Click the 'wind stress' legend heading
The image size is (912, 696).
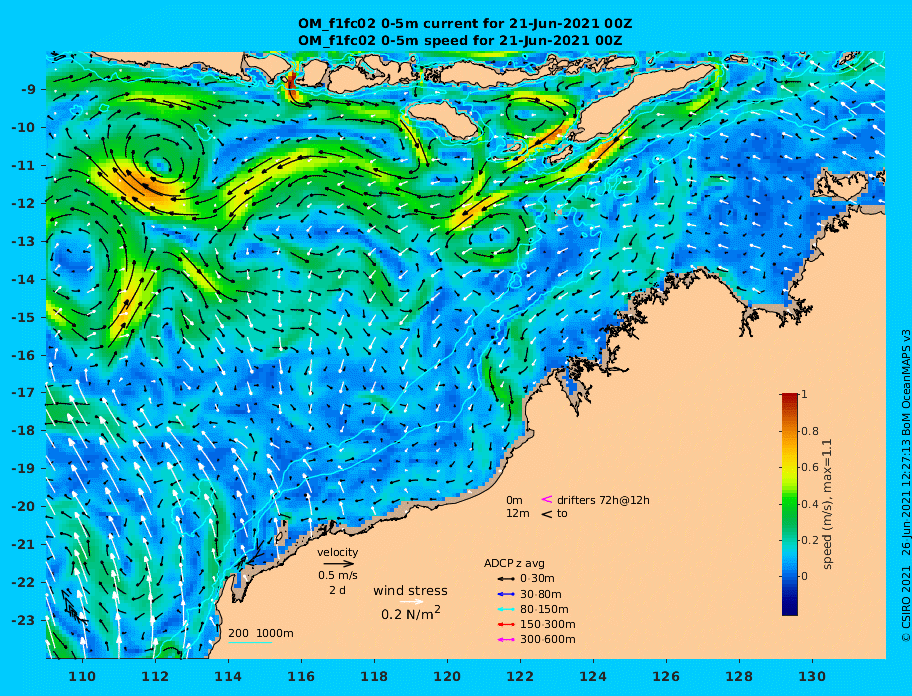point(410,591)
